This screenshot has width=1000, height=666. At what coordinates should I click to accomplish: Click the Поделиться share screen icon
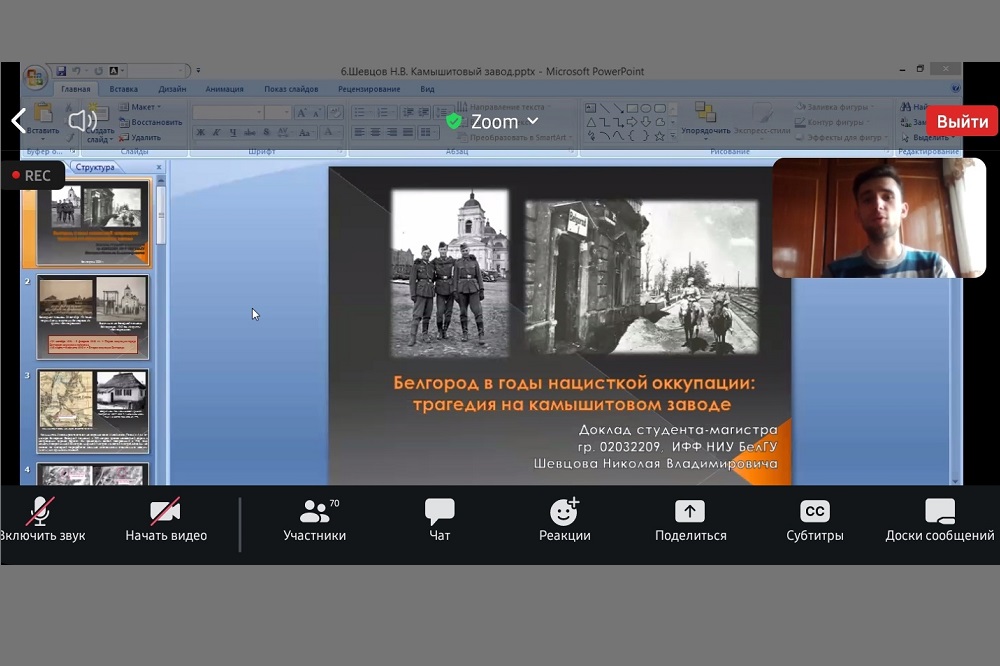(x=690, y=512)
